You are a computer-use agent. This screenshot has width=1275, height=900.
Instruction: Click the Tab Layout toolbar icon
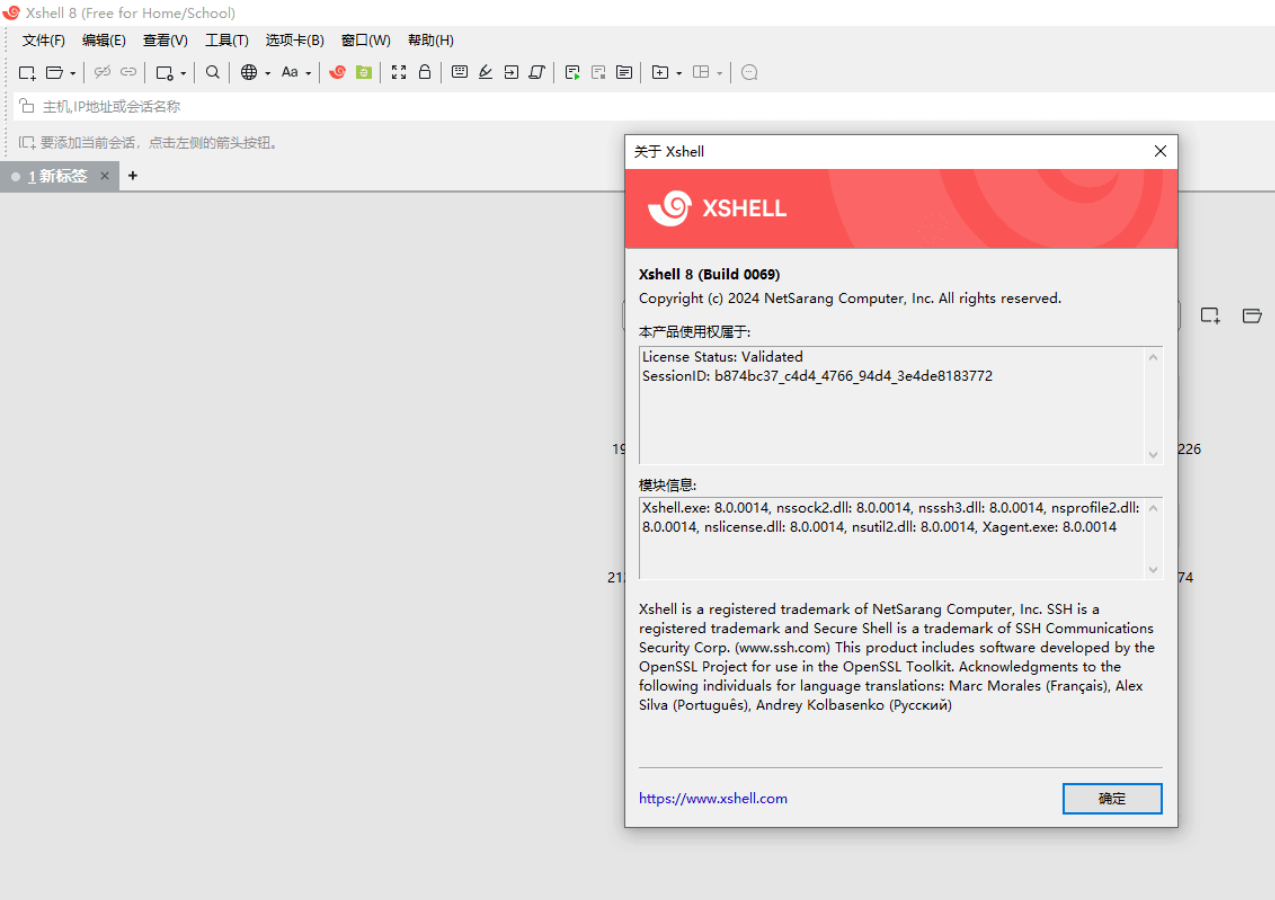701,72
